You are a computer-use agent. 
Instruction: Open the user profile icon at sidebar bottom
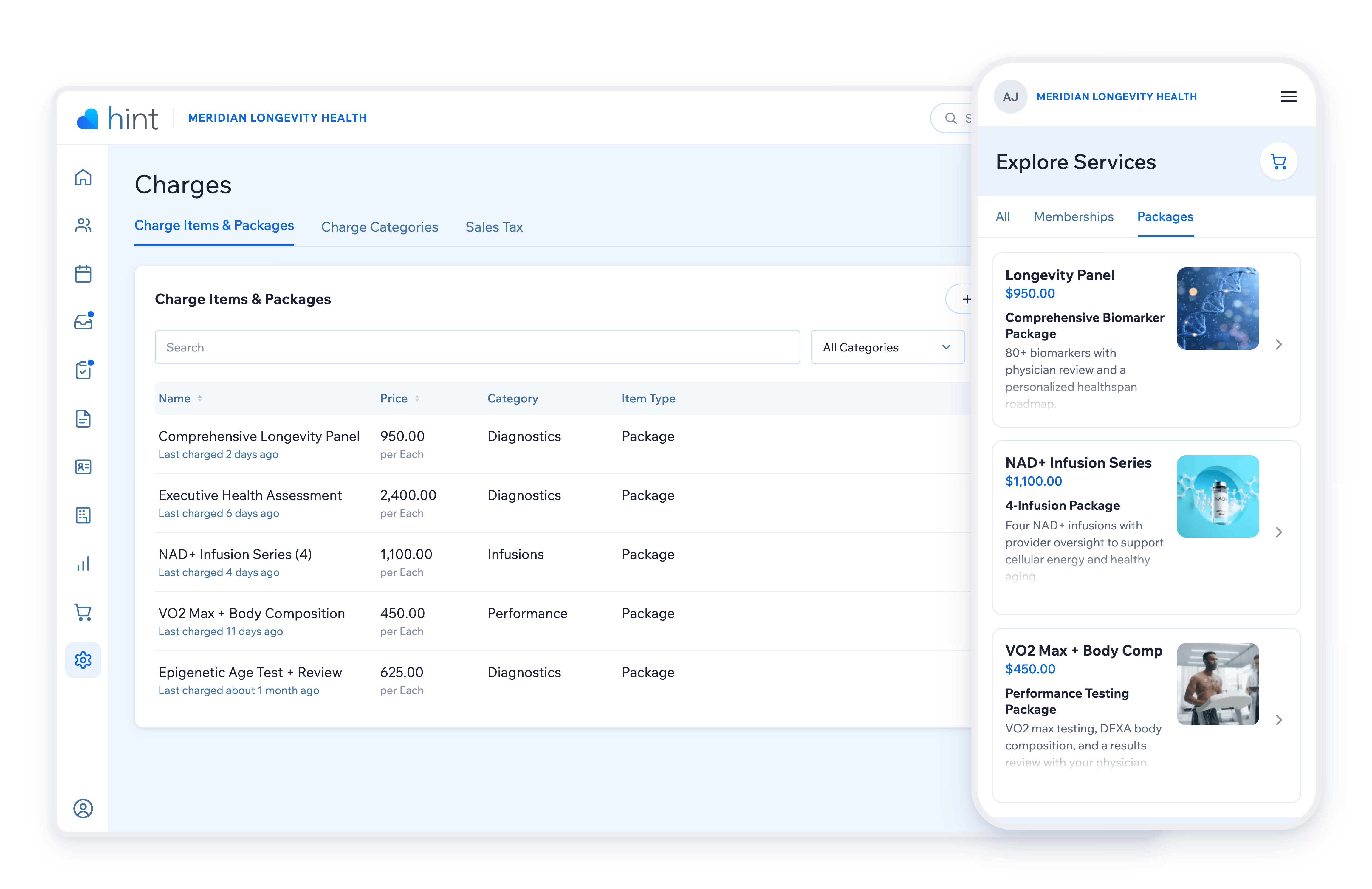point(83,808)
